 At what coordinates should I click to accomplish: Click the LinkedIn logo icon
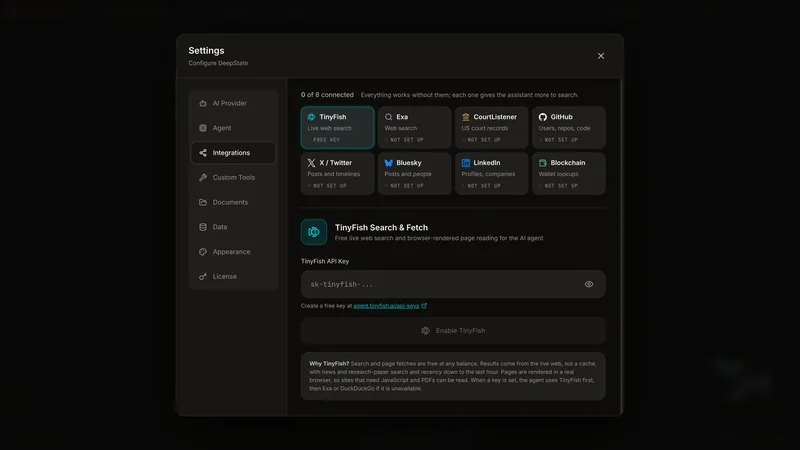coord(465,163)
